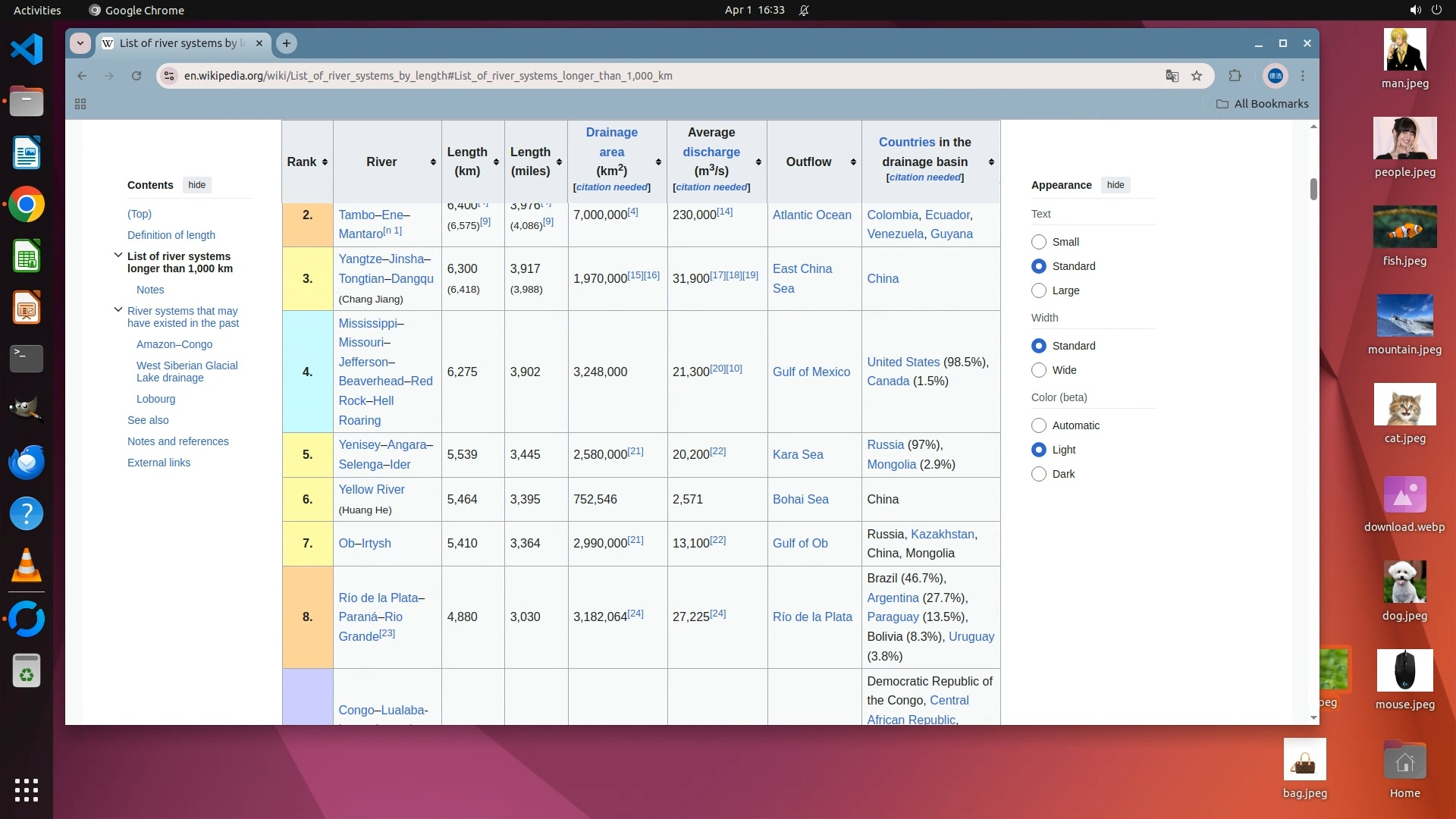
Task: Open the tab groups grid icon
Action: (80, 104)
